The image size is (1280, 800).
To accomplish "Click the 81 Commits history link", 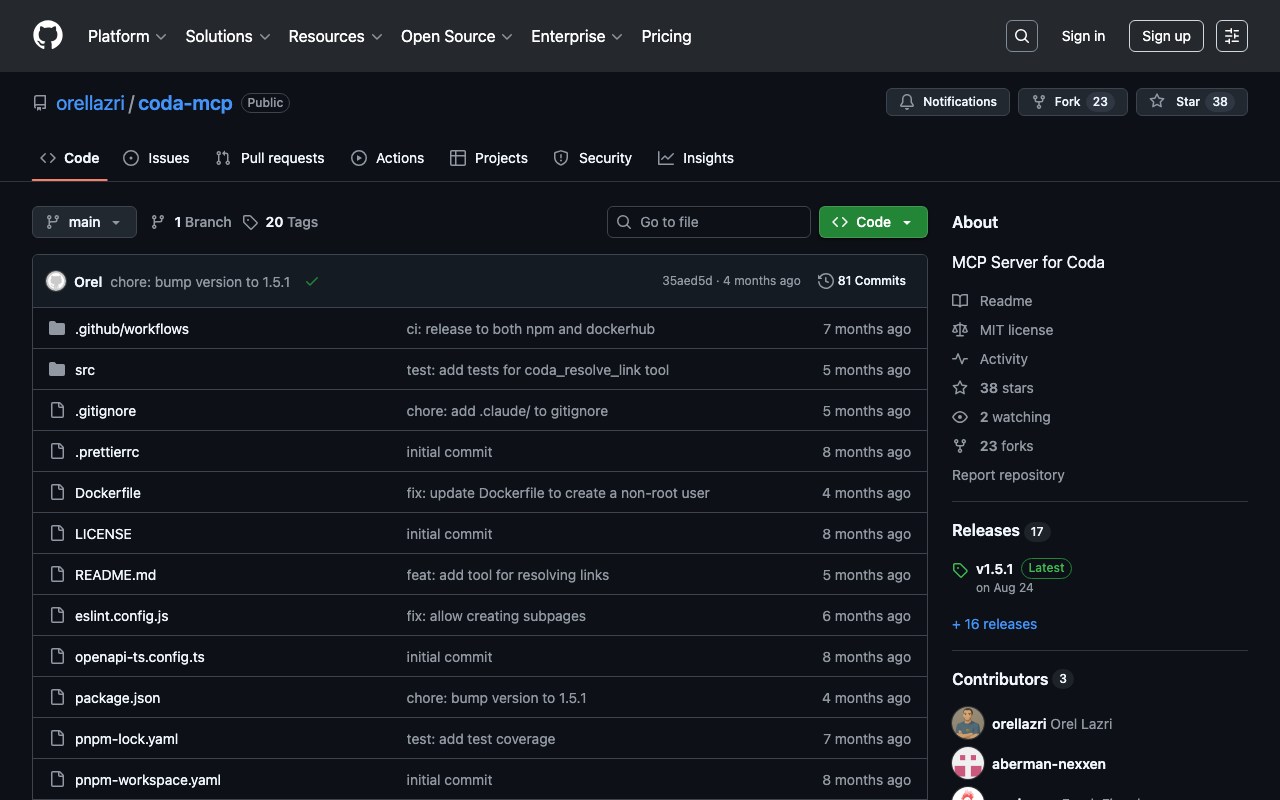I will [861, 281].
